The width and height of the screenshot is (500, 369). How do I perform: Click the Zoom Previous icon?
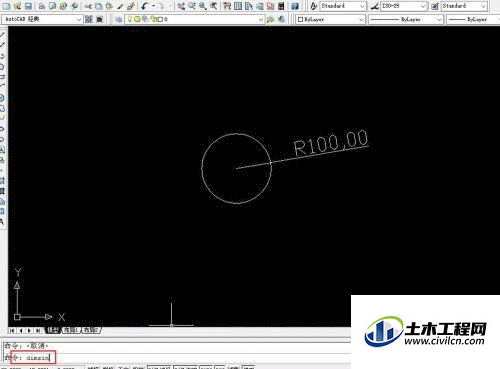tap(214, 6)
